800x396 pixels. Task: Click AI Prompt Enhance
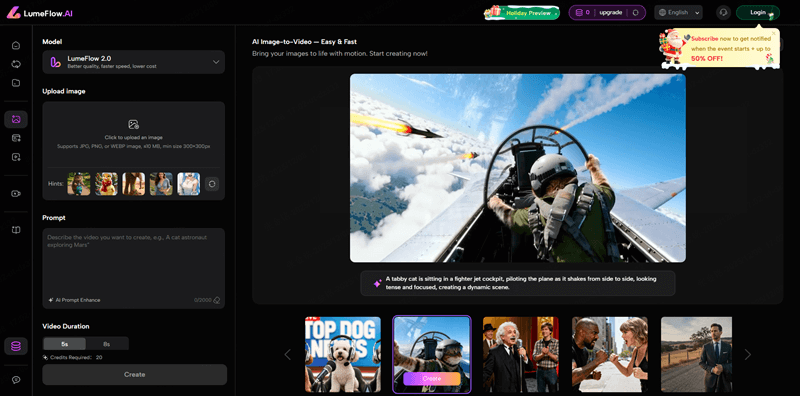click(74, 300)
